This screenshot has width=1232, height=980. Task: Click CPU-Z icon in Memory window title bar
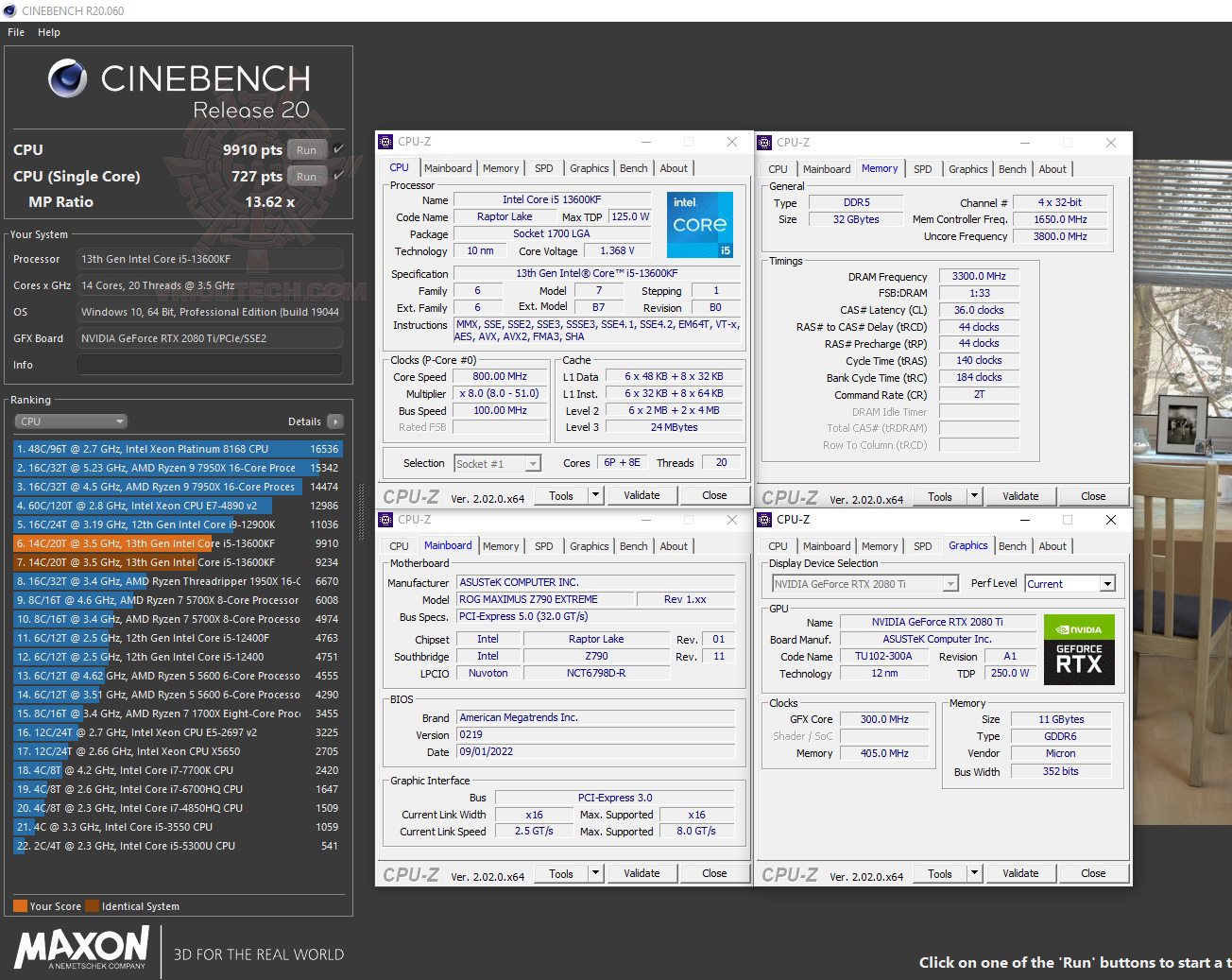coord(764,143)
